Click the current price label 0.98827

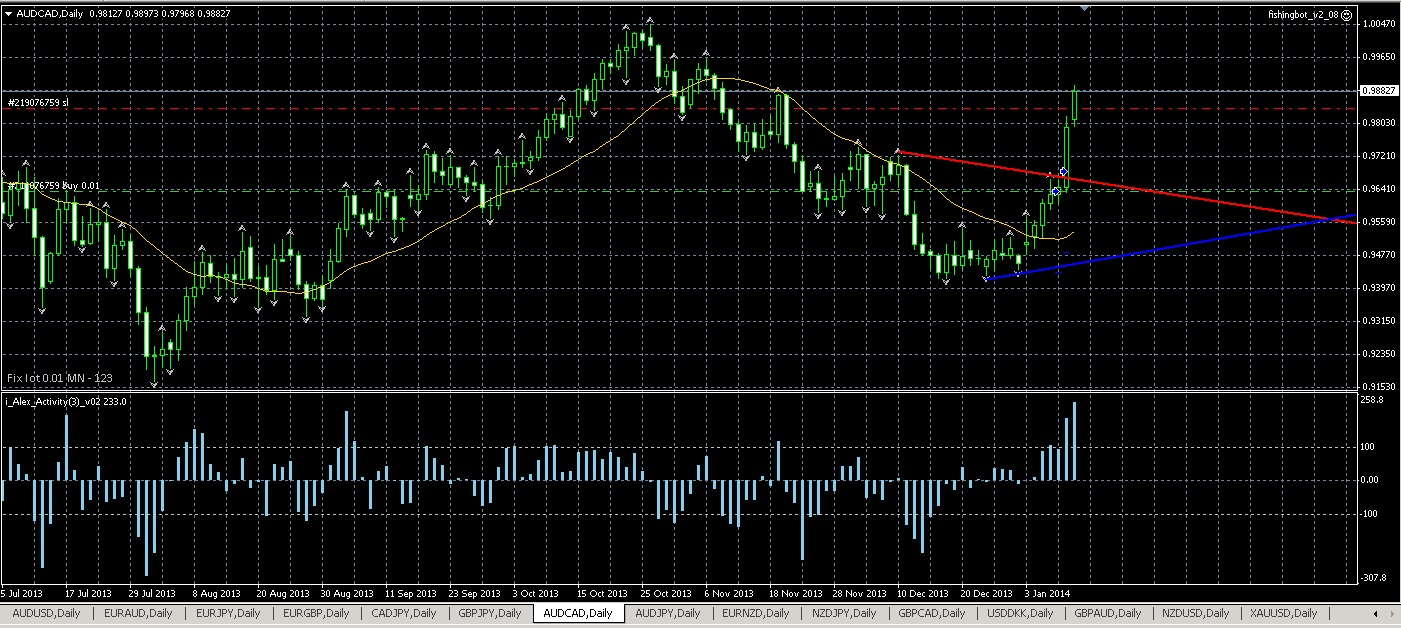click(x=1379, y=90)
